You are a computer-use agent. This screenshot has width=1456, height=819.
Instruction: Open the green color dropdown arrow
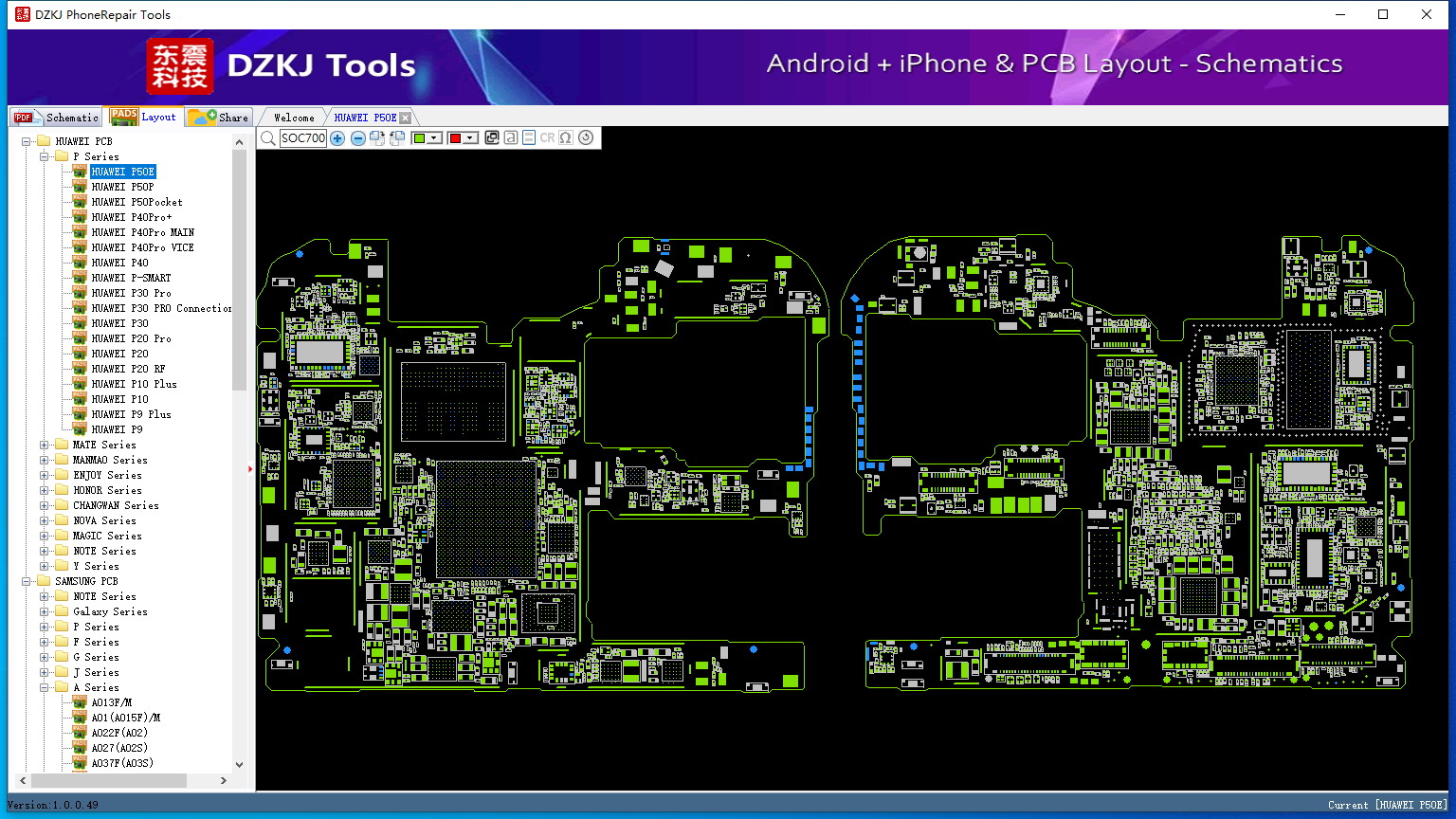coord(435,138)
